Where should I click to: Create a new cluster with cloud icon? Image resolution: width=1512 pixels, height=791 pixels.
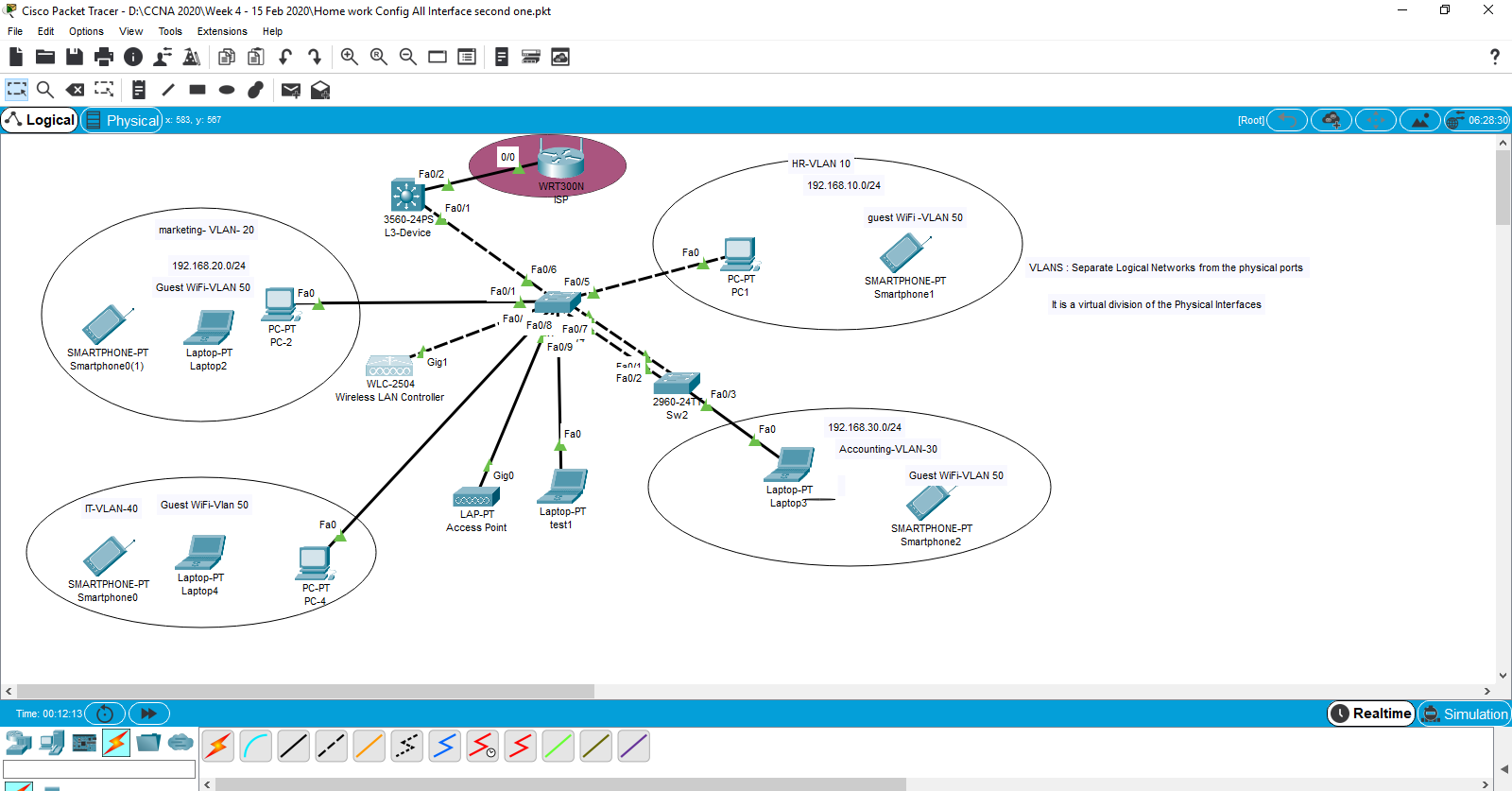[x=1332, y=120]
